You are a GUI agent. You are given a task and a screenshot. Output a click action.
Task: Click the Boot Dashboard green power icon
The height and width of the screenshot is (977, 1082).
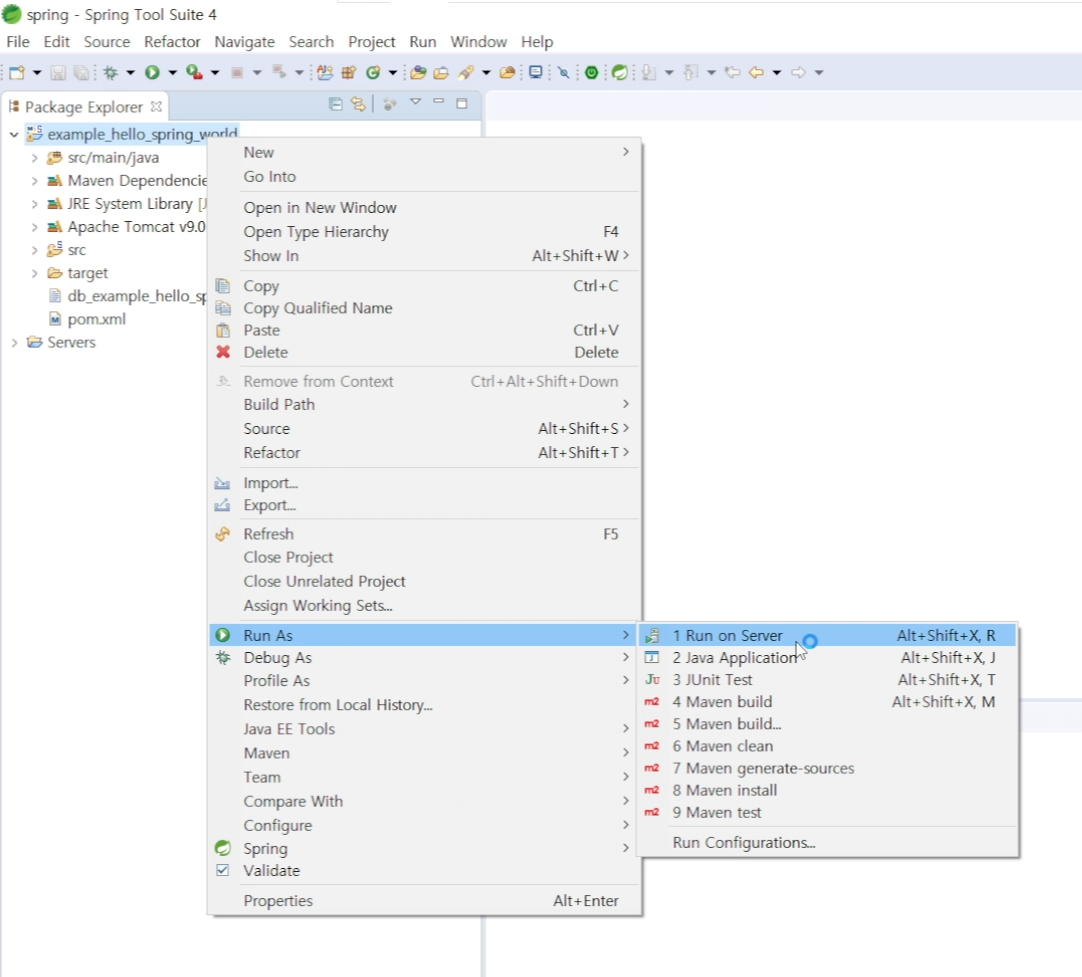(x=591, y=72)
